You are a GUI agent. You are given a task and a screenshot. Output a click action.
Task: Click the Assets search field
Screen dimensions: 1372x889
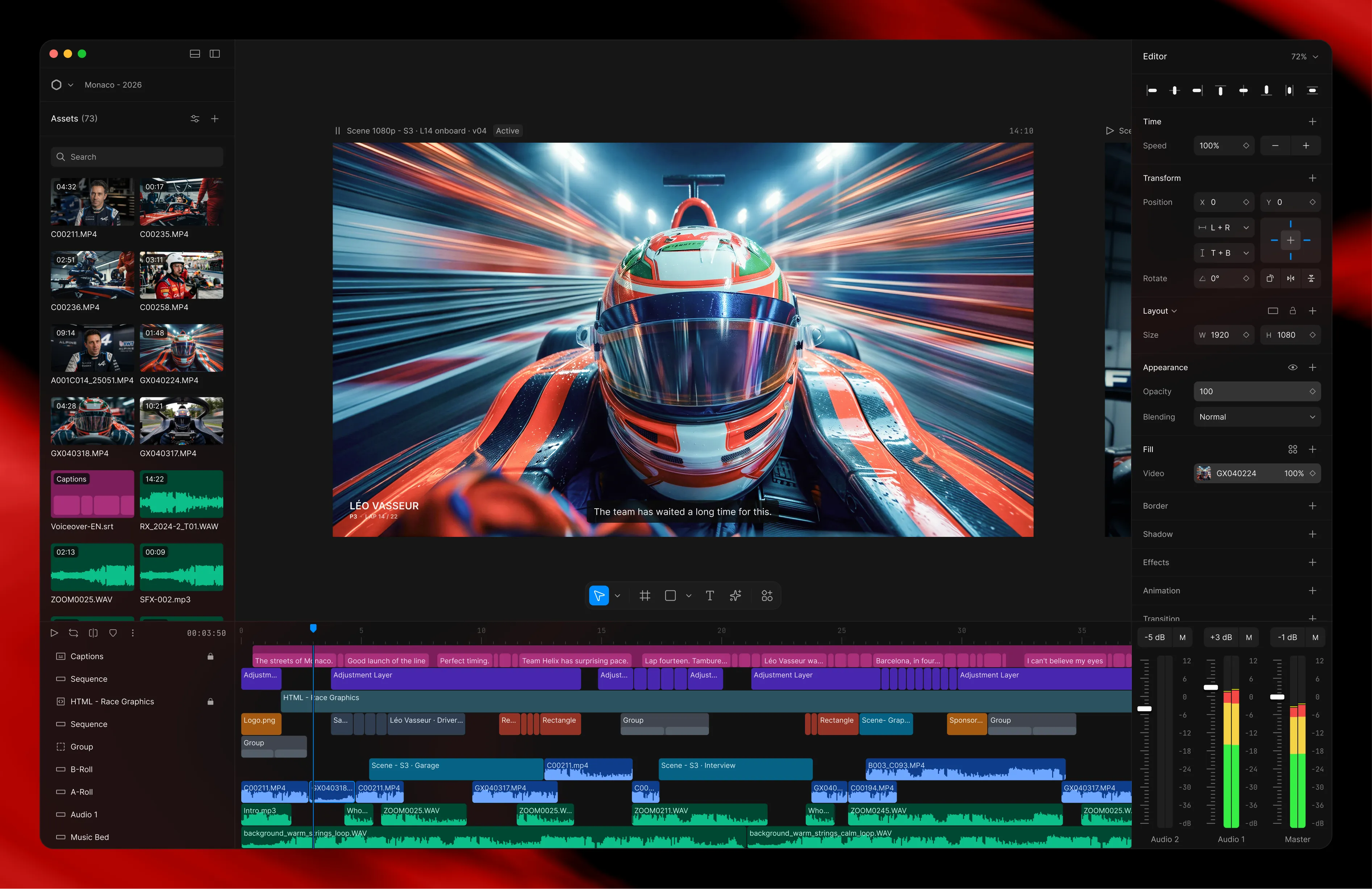pos(137,157)
